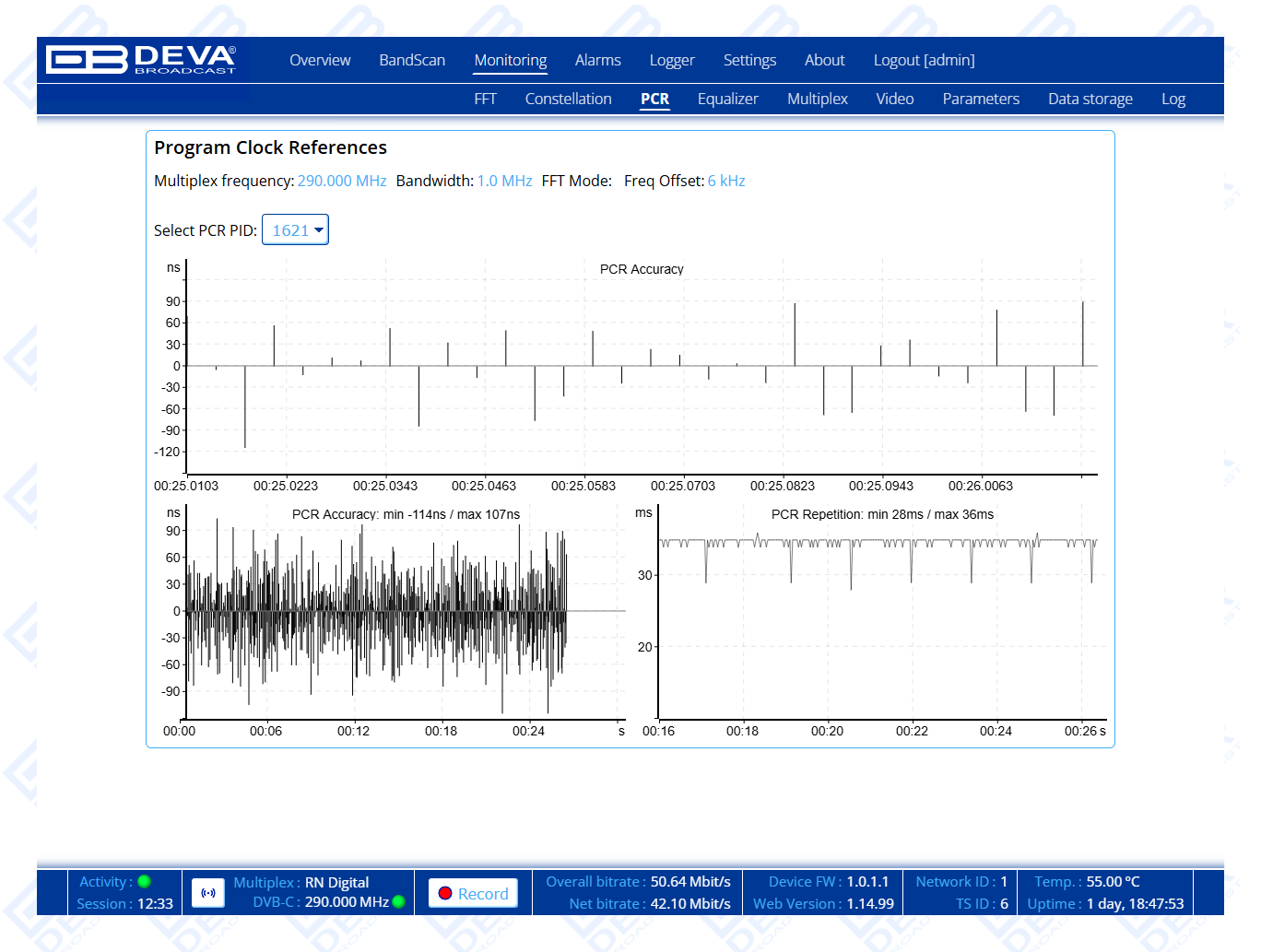Image resolution: width=1261 pixels, height=952 pixels.
Task: Open the Data storage tab
Action: pos(1090,100)
